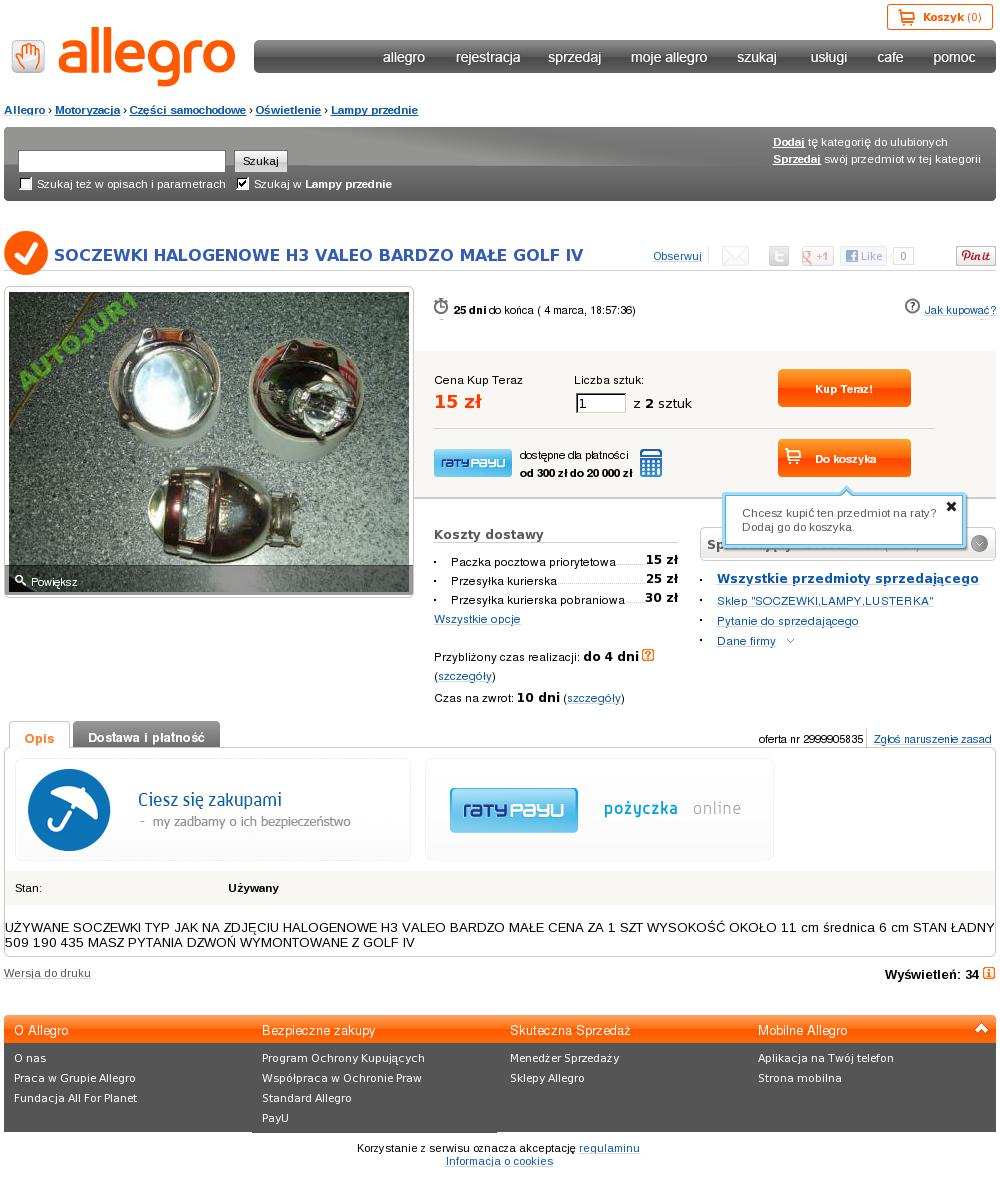Open the moje allegro menu

(669, 57)
